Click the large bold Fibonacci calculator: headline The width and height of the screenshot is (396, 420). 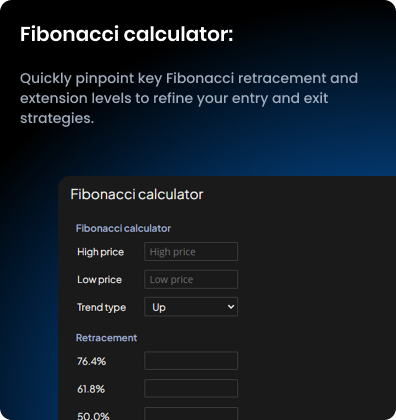(x=127, y=34)
